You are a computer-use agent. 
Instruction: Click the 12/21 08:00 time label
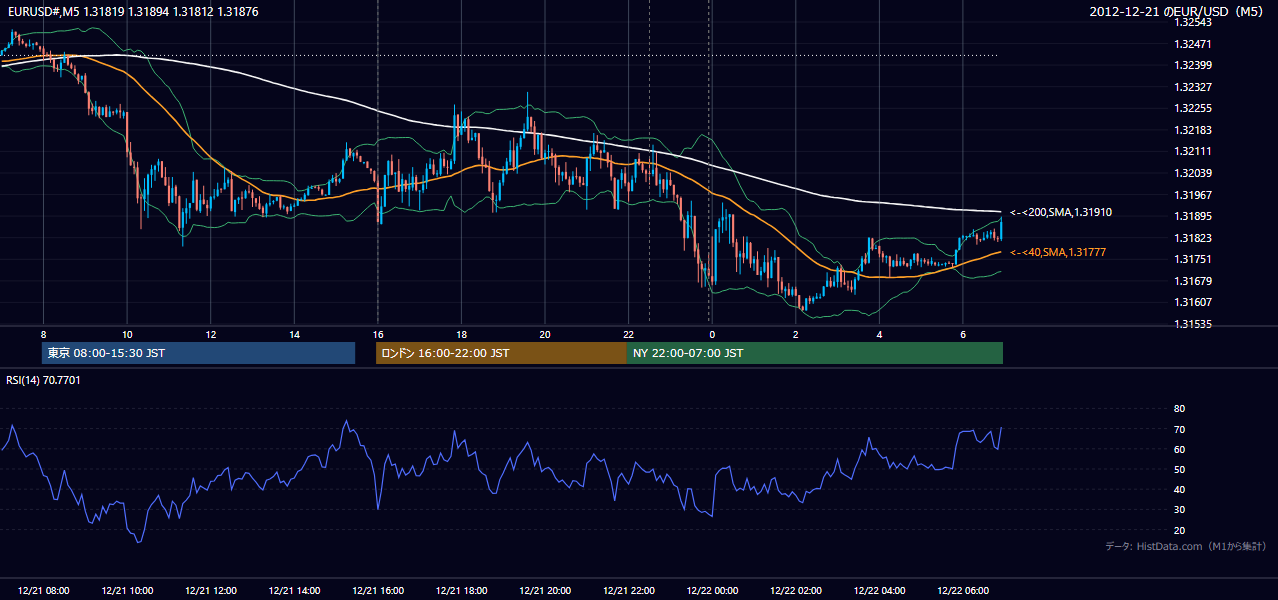[x=43, y=591]
